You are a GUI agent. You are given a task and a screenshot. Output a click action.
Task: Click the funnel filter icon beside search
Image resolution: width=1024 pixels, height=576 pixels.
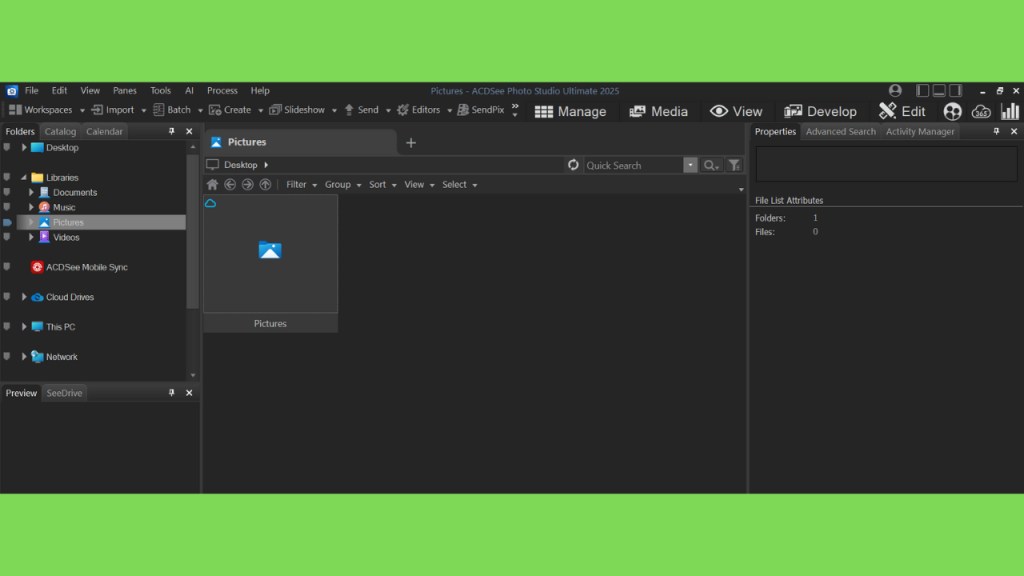coord(734,165)
